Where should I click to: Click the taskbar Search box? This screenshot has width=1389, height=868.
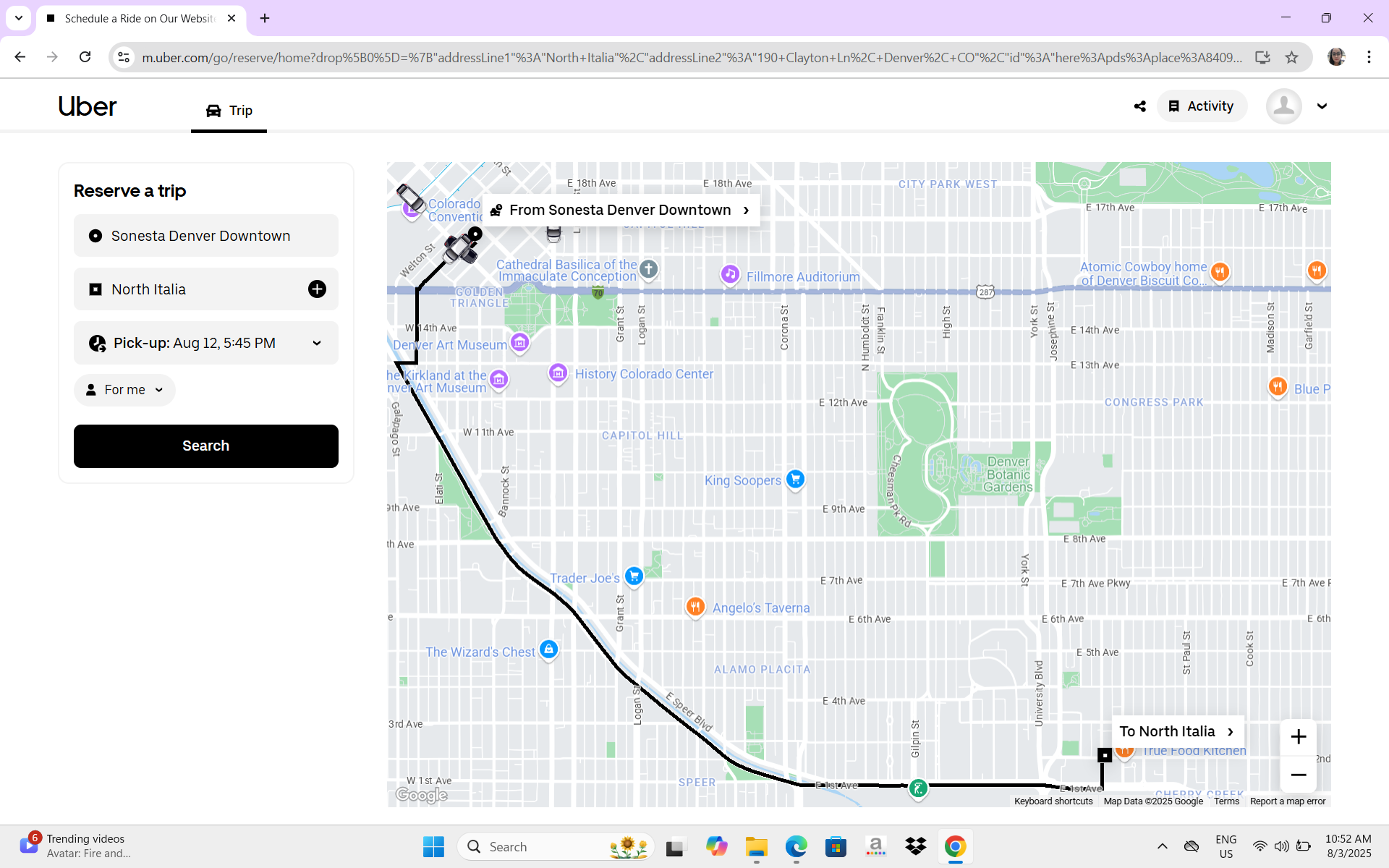coord(556,846)
